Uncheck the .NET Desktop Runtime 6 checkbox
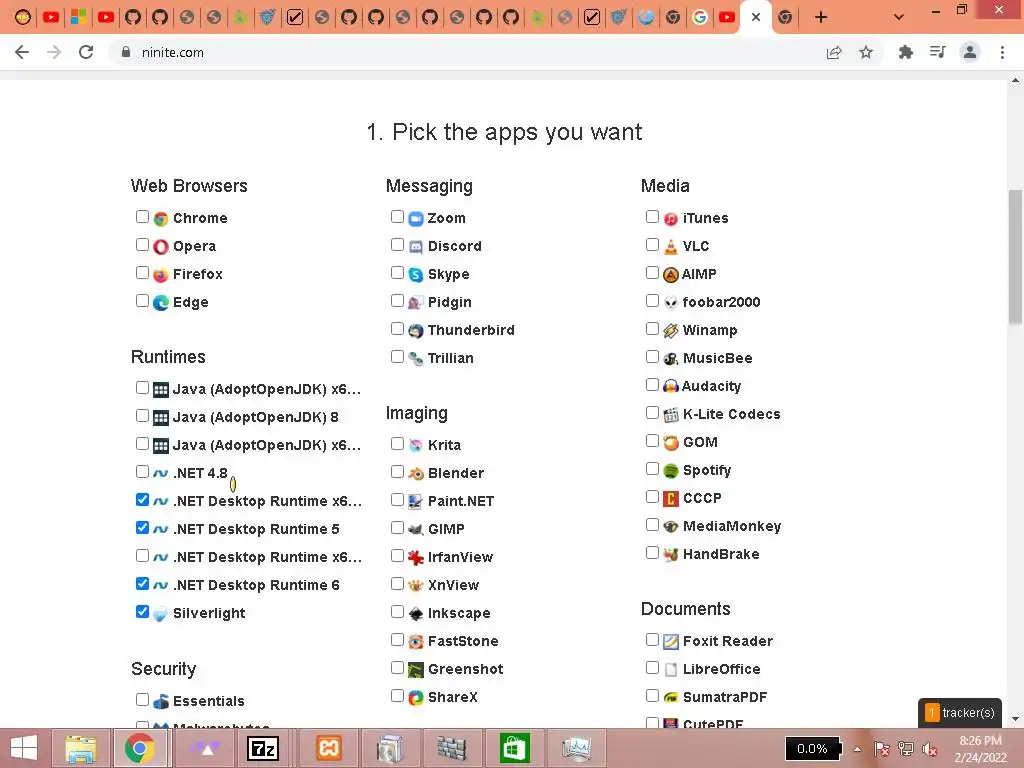 pos(142,584)
